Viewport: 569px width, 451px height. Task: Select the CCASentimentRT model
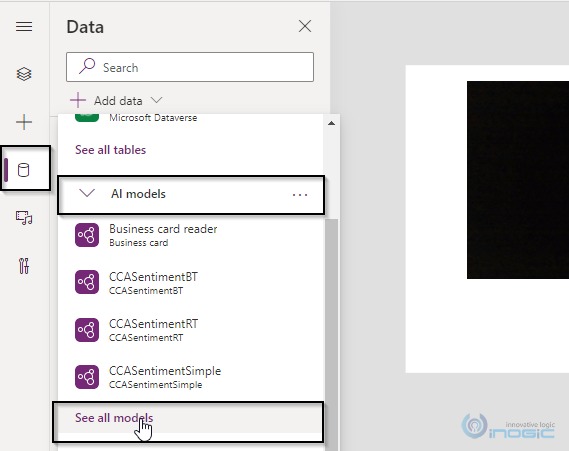point(191,330)
